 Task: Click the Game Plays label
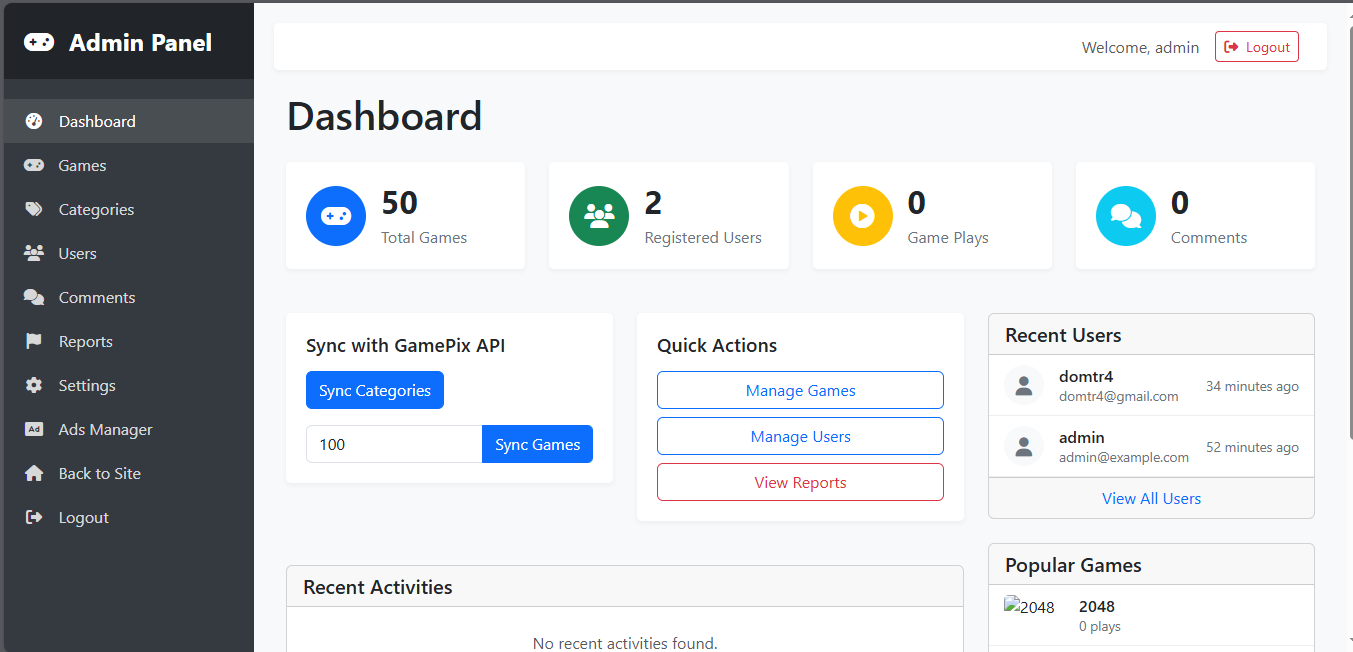[x=948, y=237]
